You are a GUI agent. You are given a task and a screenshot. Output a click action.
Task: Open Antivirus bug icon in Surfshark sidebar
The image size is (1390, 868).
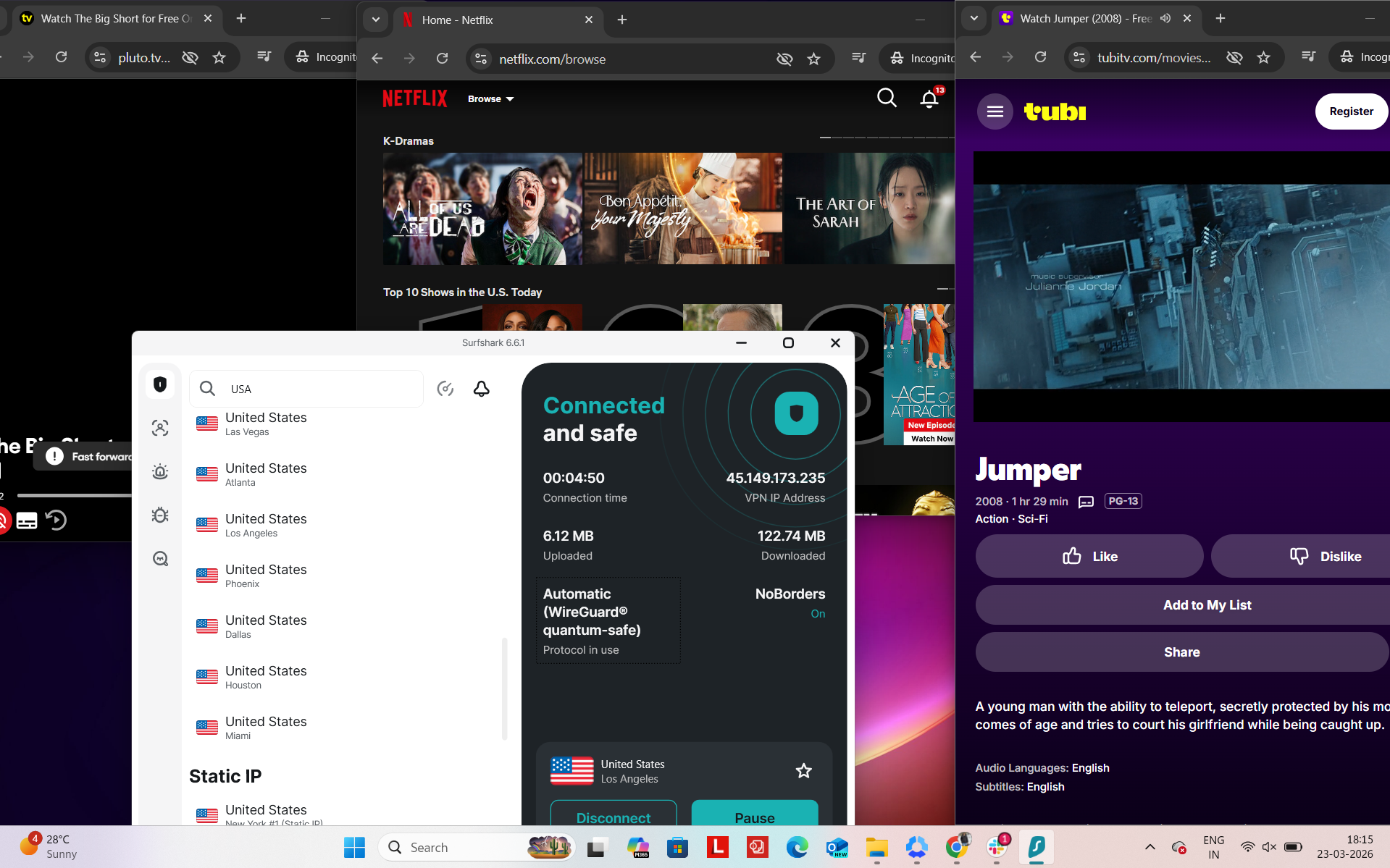pos(160,515)
